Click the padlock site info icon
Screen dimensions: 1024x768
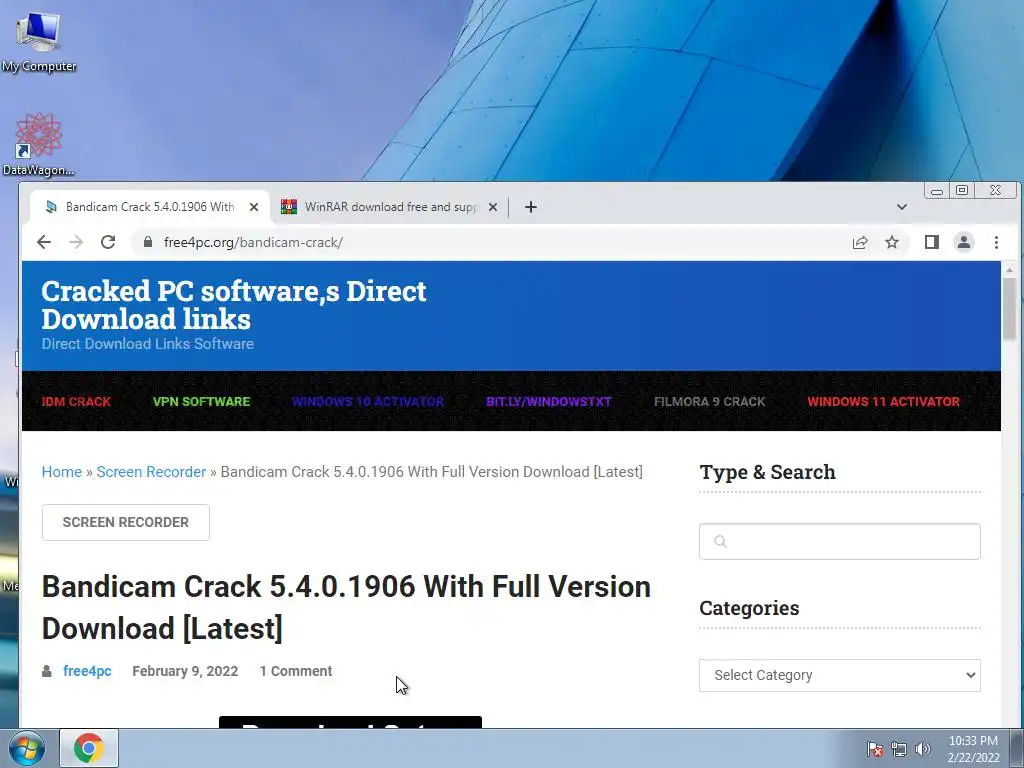(148, 242)
